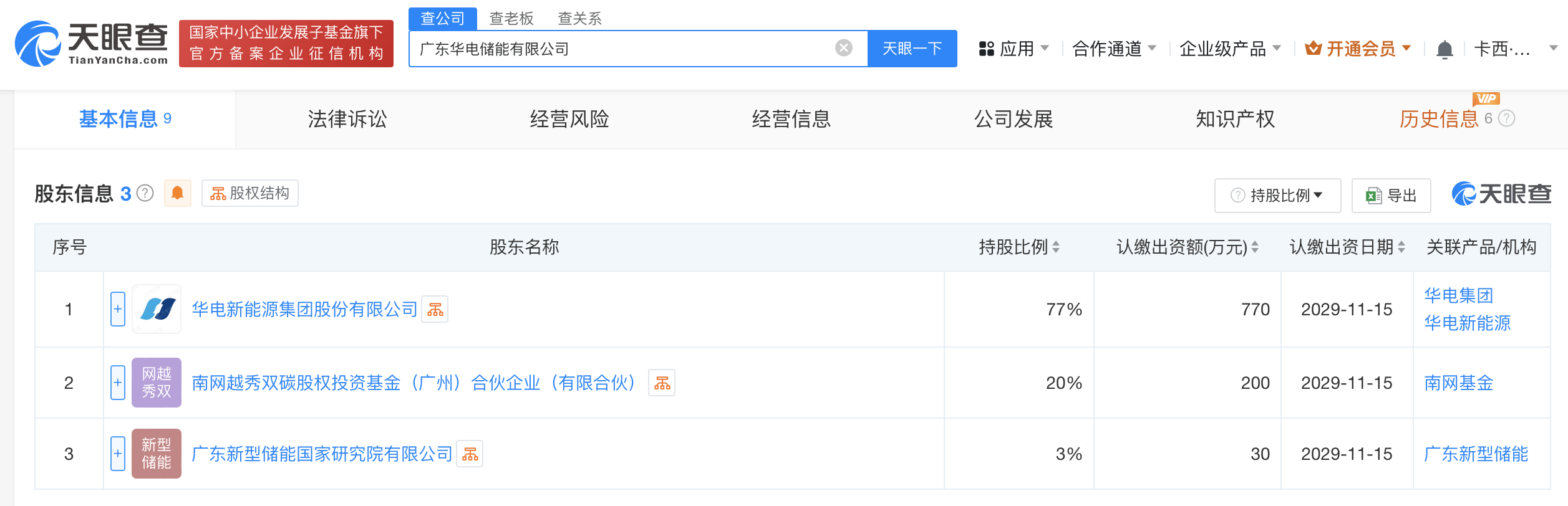Export the table with the 导出 button

[1391, 196]
